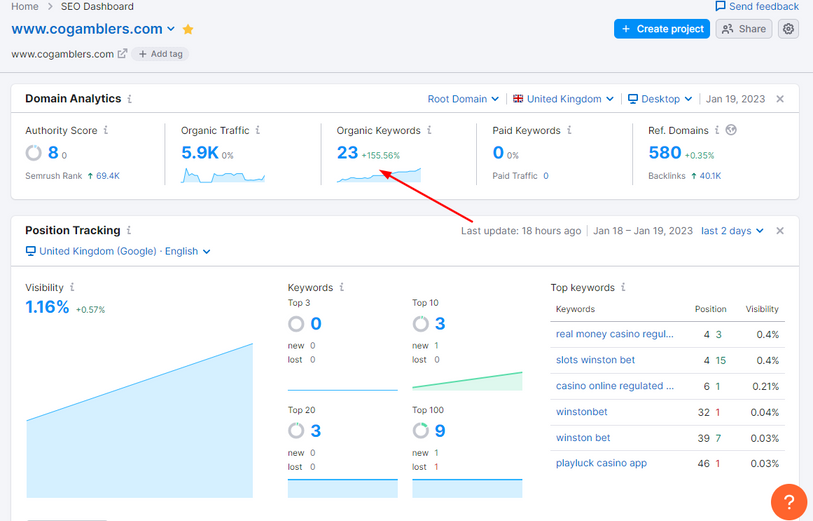
Task: Click the Organic Traffic info icon
Action: click(x=258, y=130)
